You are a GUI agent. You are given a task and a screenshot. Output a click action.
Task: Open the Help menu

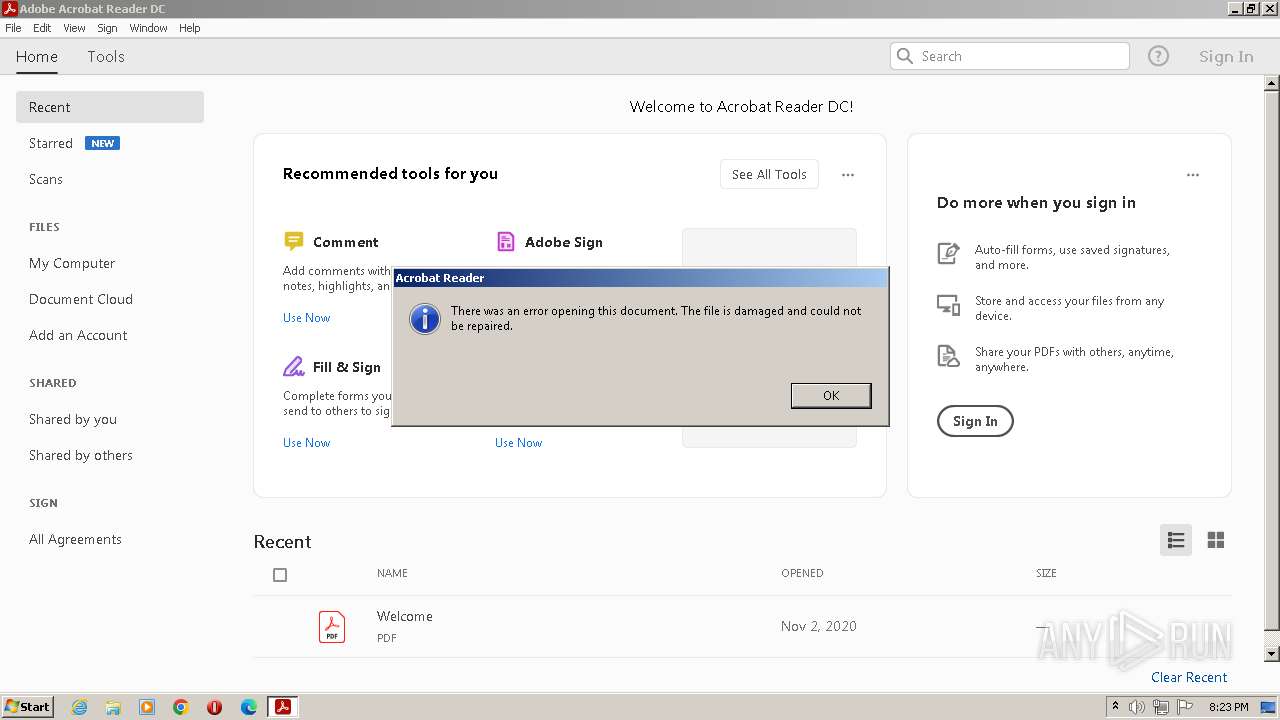190,28
